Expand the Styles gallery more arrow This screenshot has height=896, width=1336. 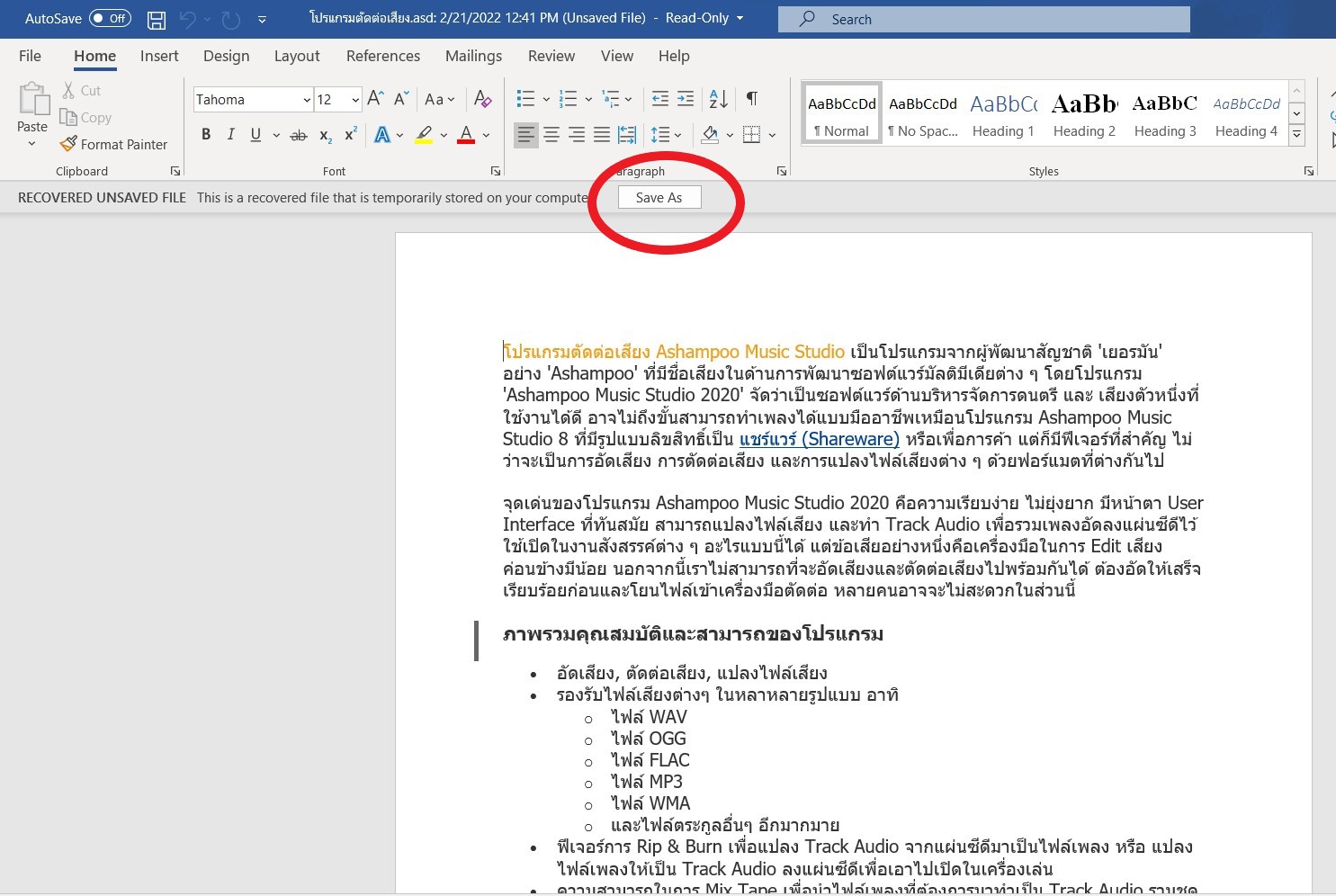[1296, 136]
